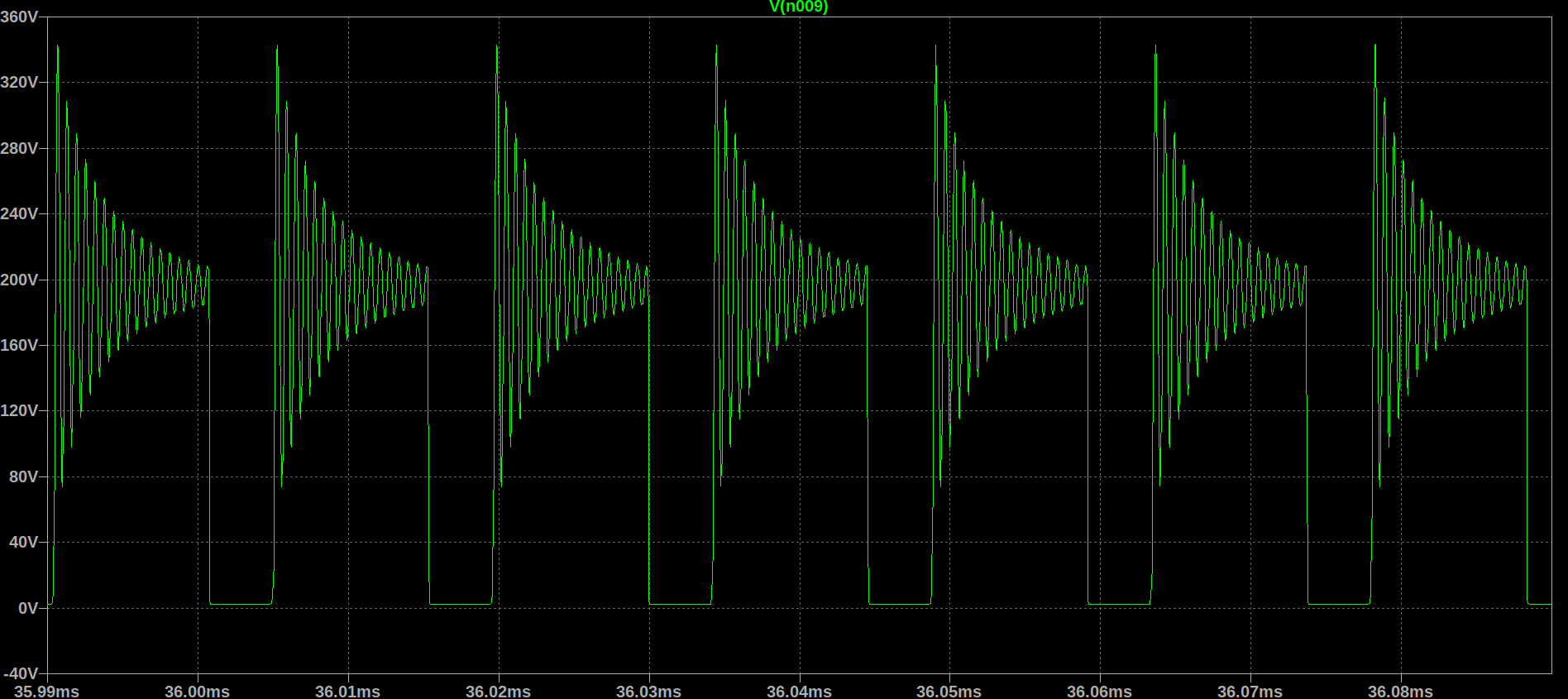Screen dimensions: 1568x699
Task: Select the 160V y-axis tick label
Action: coord(19,345)
